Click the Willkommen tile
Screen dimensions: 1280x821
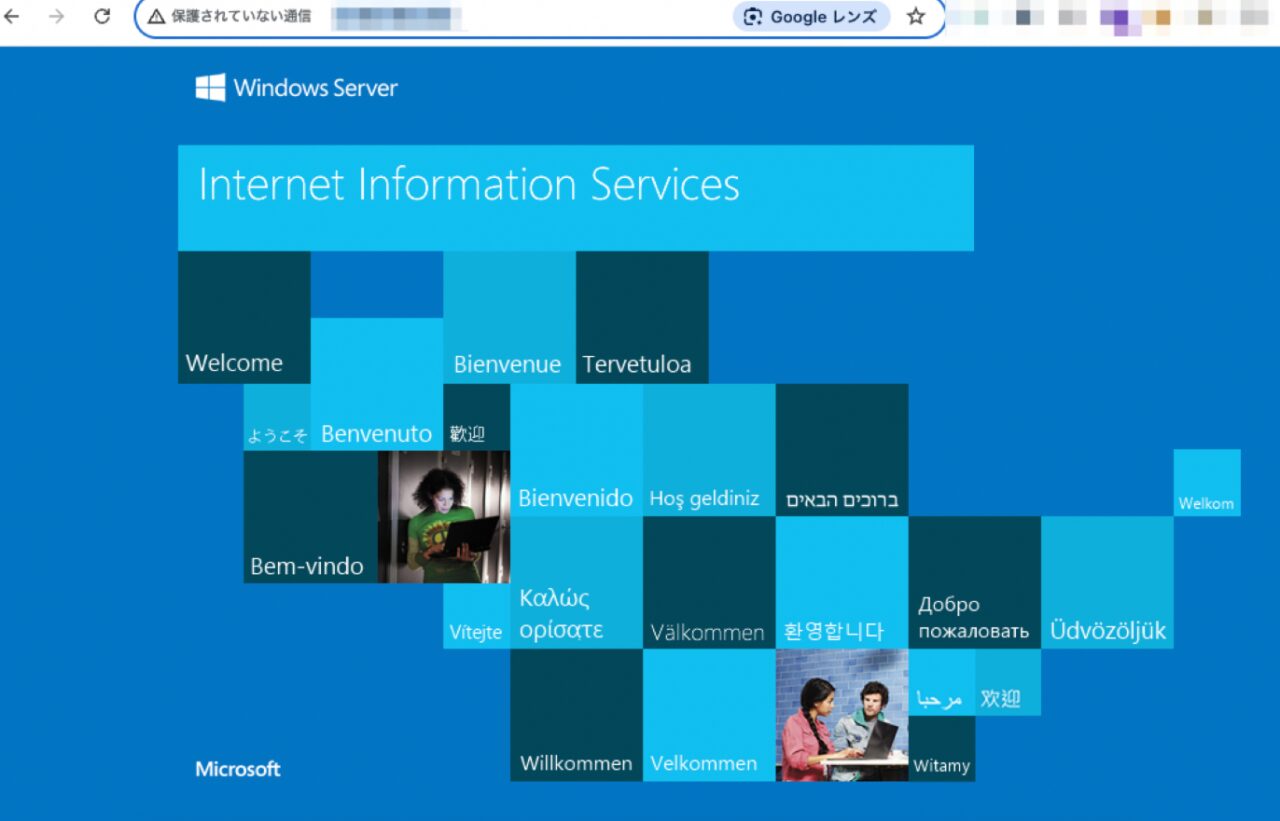click(576, 715)
